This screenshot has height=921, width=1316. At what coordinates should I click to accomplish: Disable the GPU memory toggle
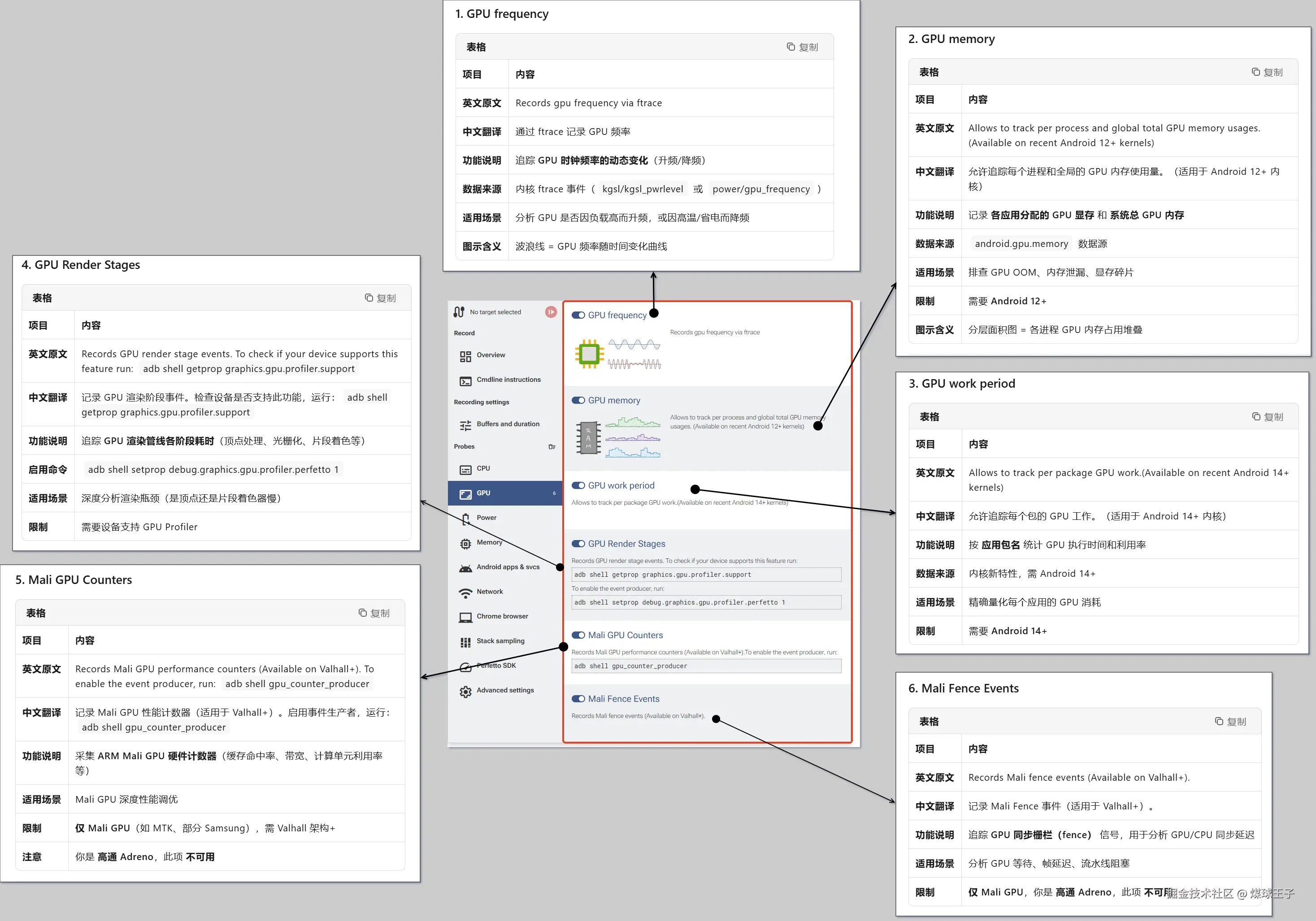click(x=578, y=400)
